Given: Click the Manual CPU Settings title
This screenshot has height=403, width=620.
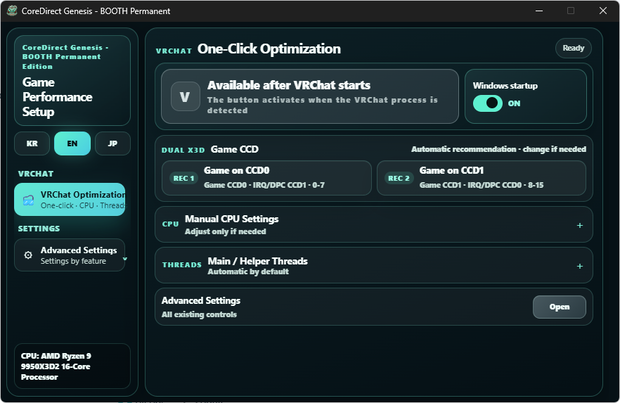Looking at the screenshot, I should click(x=232, y=219).
